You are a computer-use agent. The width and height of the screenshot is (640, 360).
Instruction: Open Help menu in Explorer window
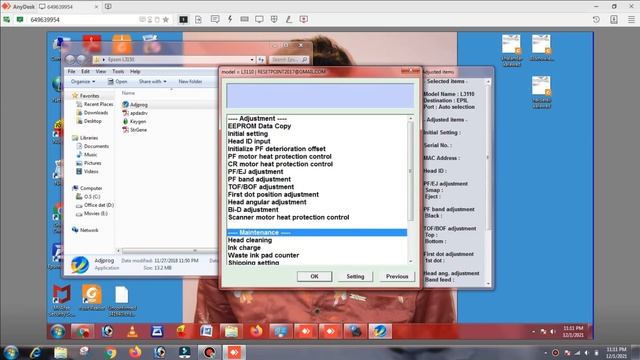135,71
